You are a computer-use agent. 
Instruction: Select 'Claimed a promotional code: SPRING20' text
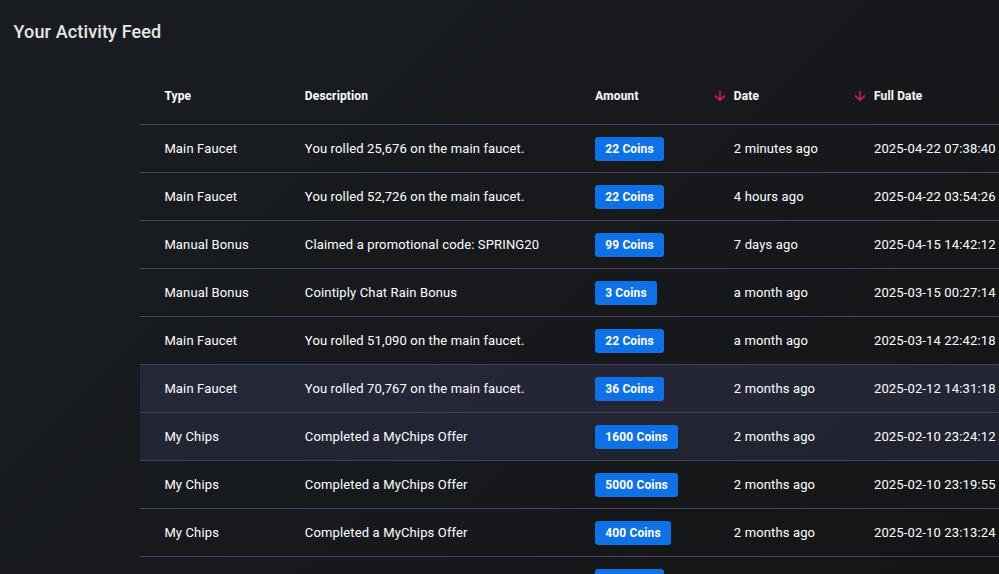pyautogui.click(x=422, y=245)
